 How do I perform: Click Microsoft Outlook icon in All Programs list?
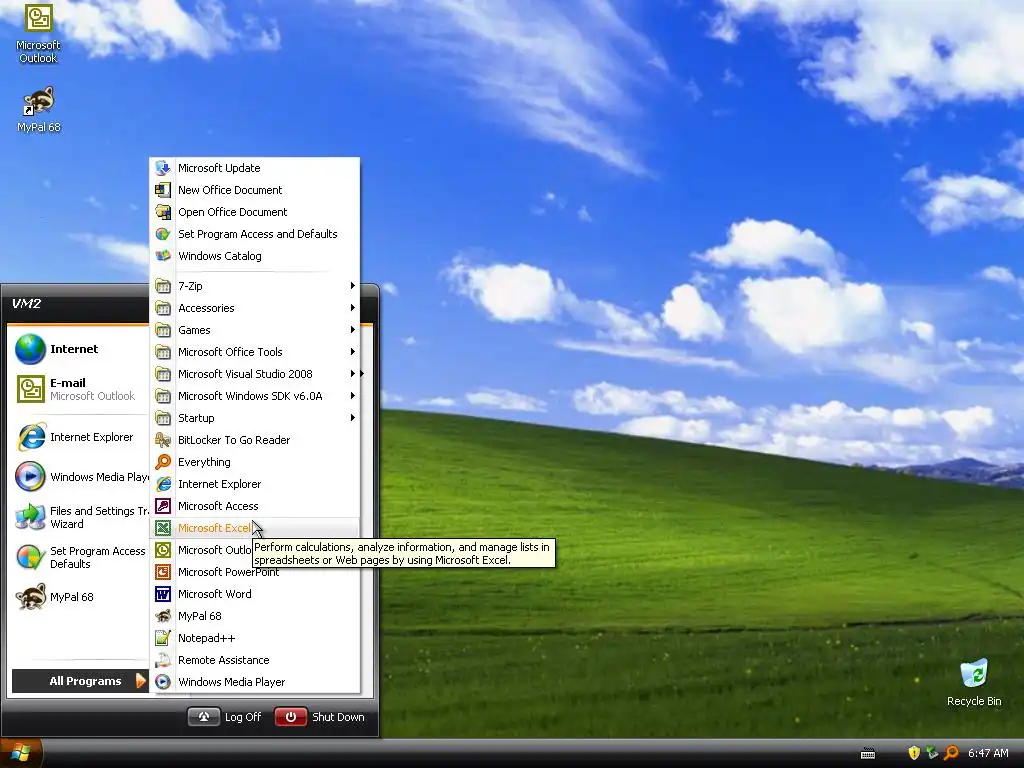tap(163, 550)
